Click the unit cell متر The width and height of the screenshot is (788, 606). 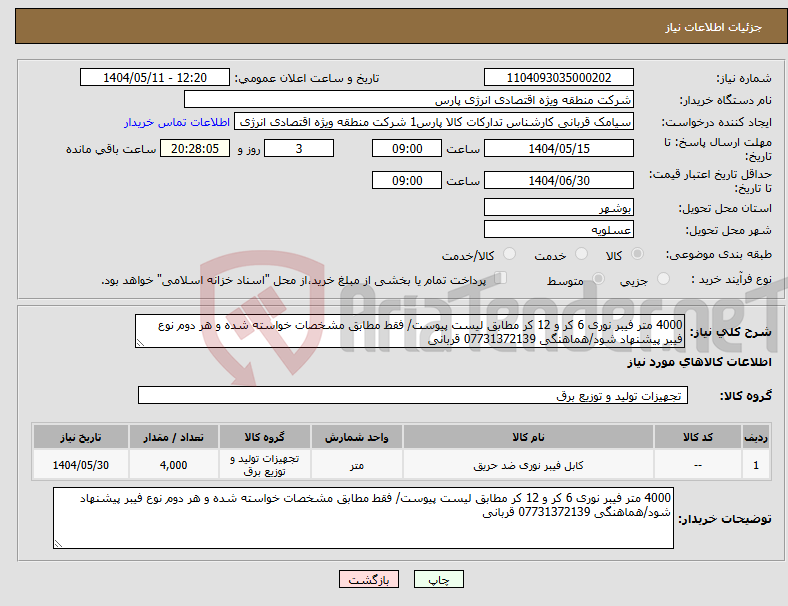point(356,465)
